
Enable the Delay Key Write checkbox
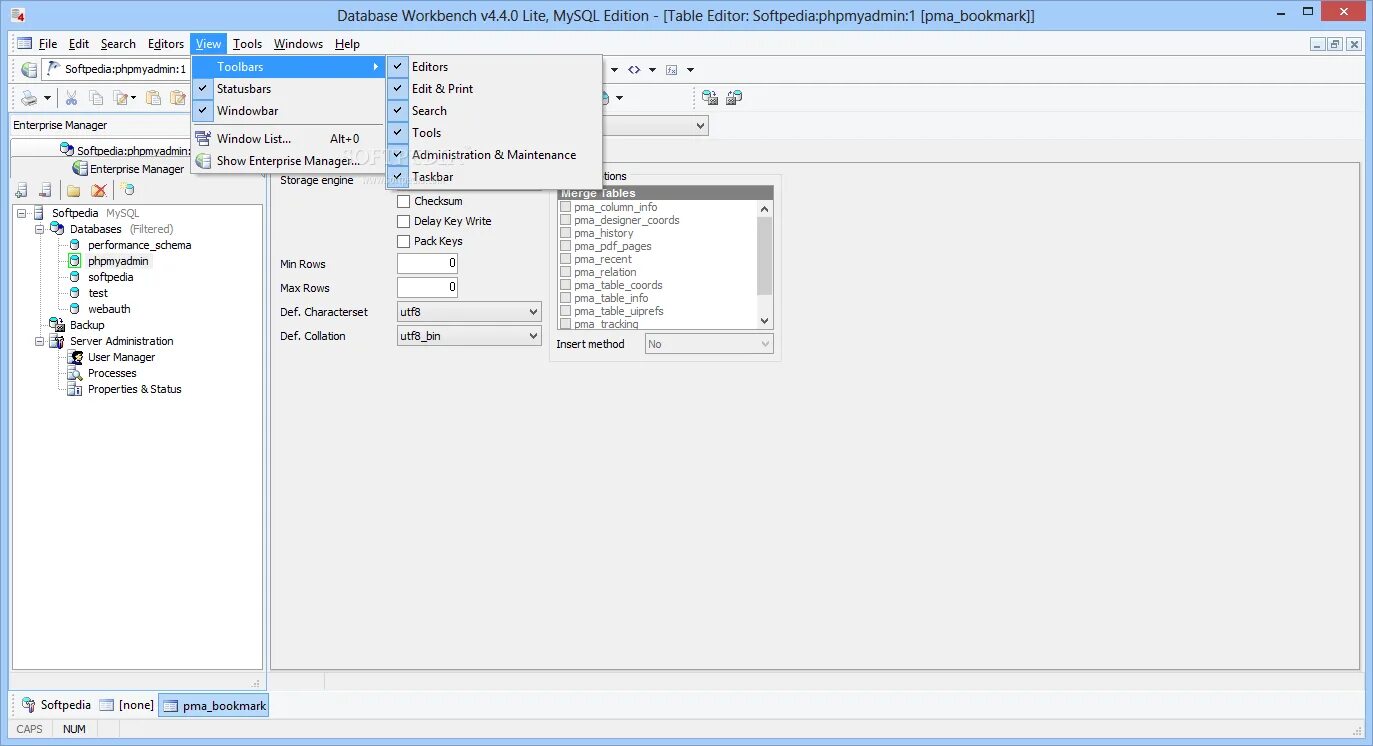click(404, 221)
